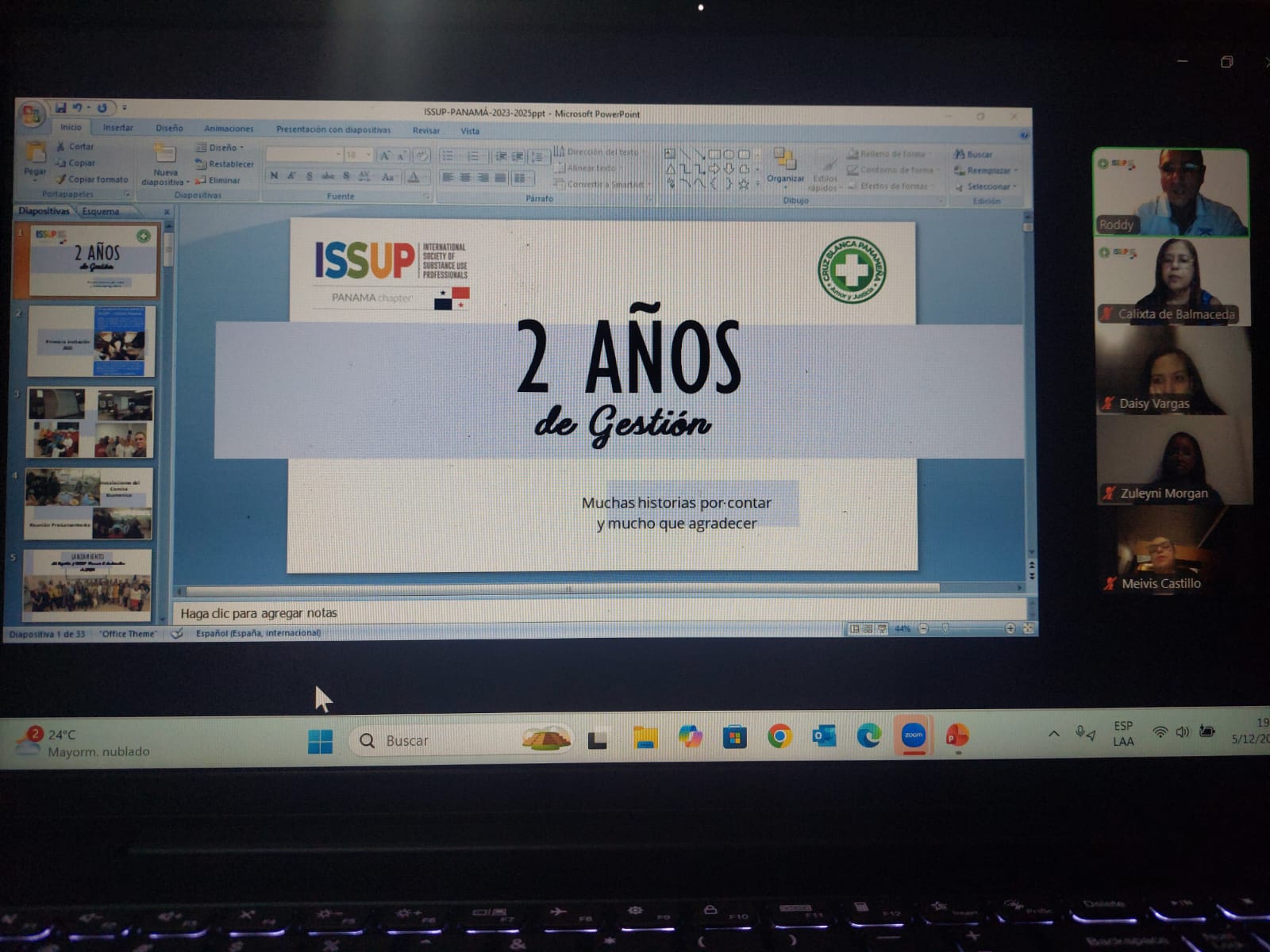Toggle bold (N) formatting
Image resolution: width=1270 pixels, height=952 pixels.
[274, 176]
